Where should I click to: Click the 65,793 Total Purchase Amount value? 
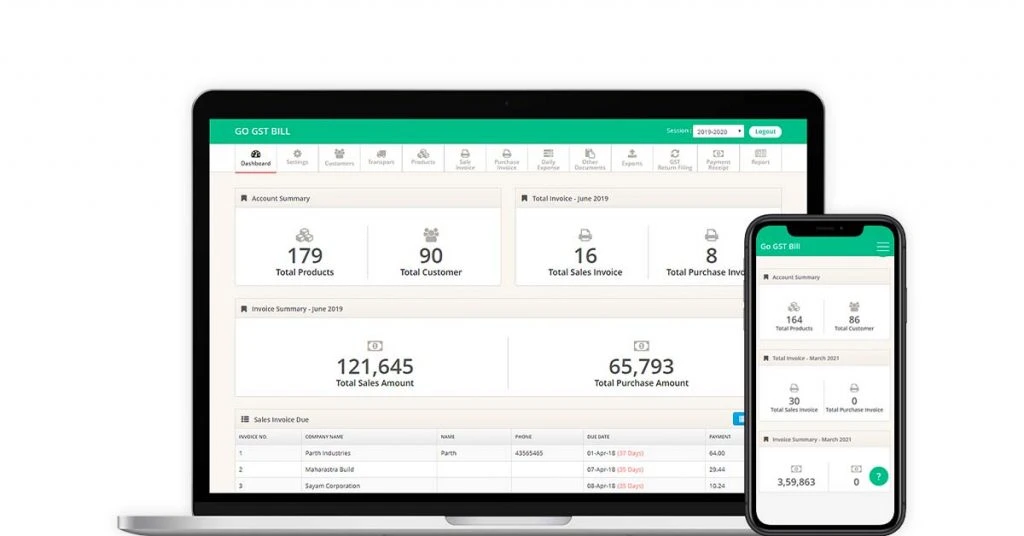[x=641, y=366]
